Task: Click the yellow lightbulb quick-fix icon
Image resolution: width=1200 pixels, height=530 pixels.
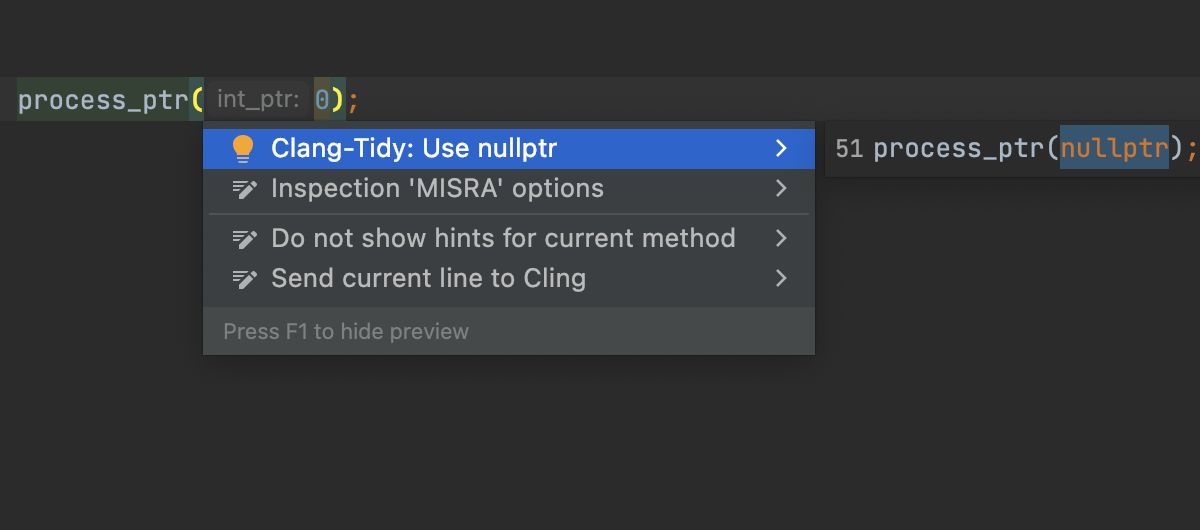Action: point(243,149)
